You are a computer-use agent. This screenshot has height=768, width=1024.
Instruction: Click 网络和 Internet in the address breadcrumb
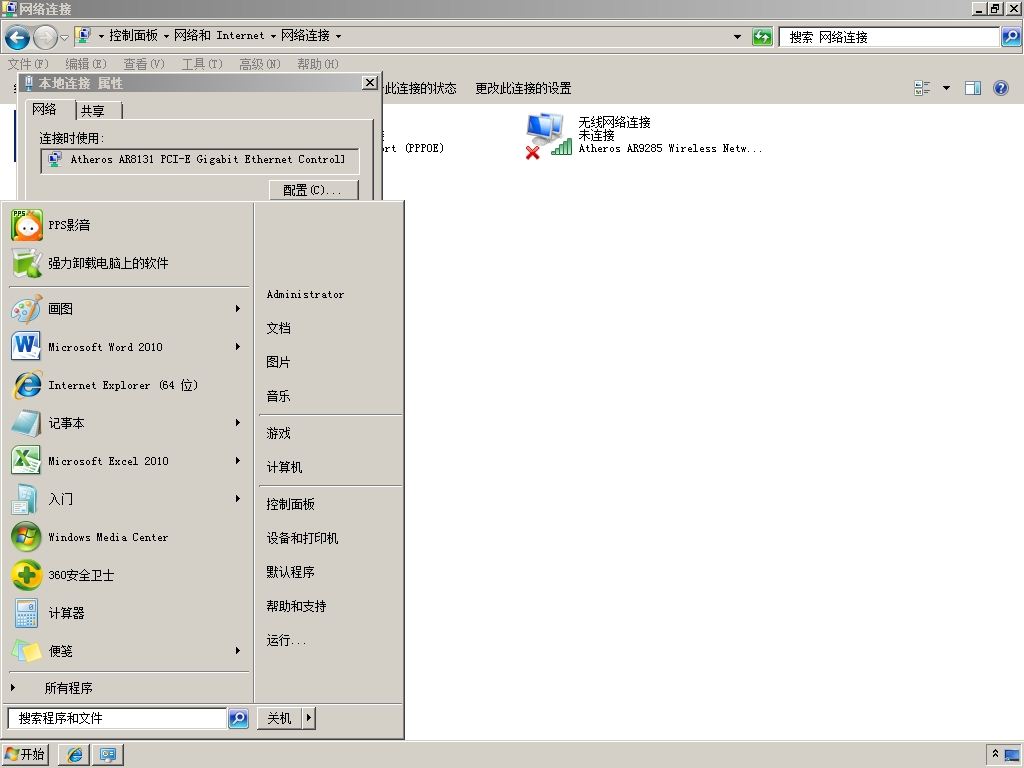coord(219,35)
